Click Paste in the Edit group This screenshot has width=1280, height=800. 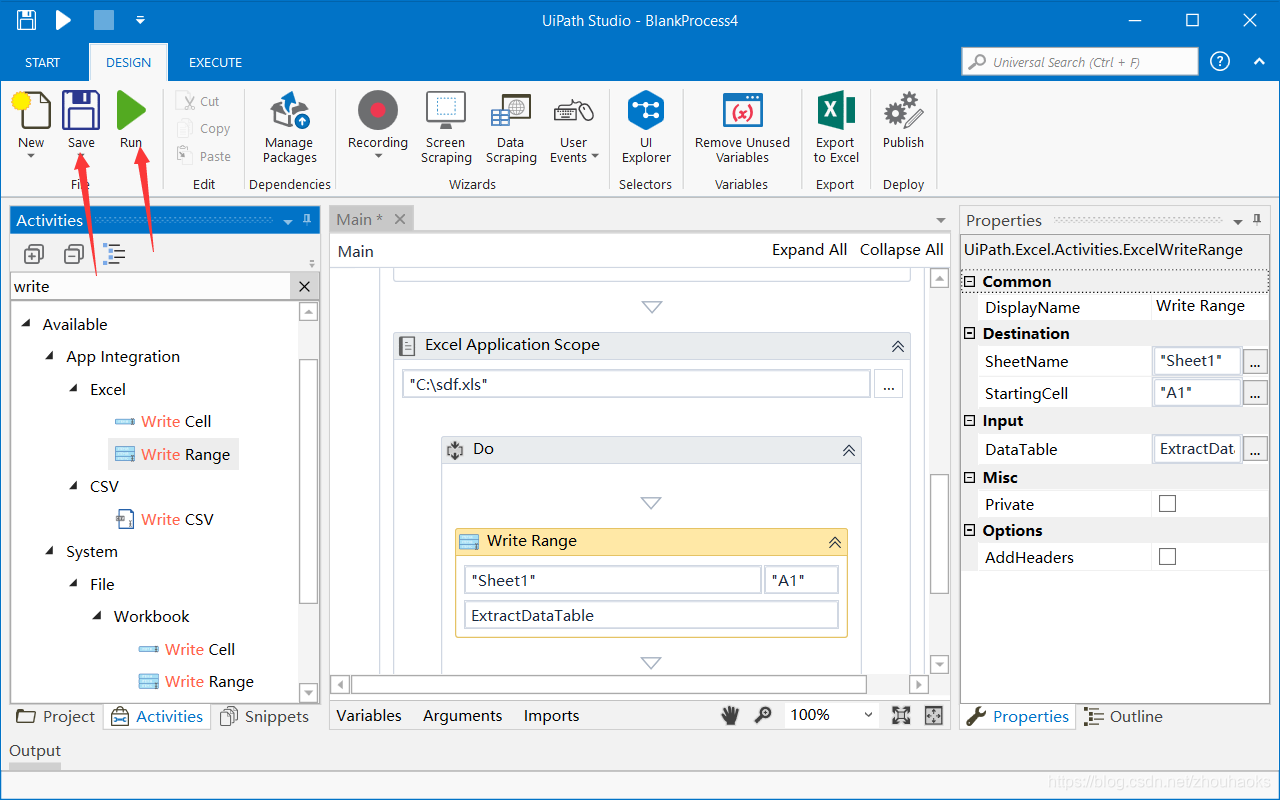tap(203, 156)
